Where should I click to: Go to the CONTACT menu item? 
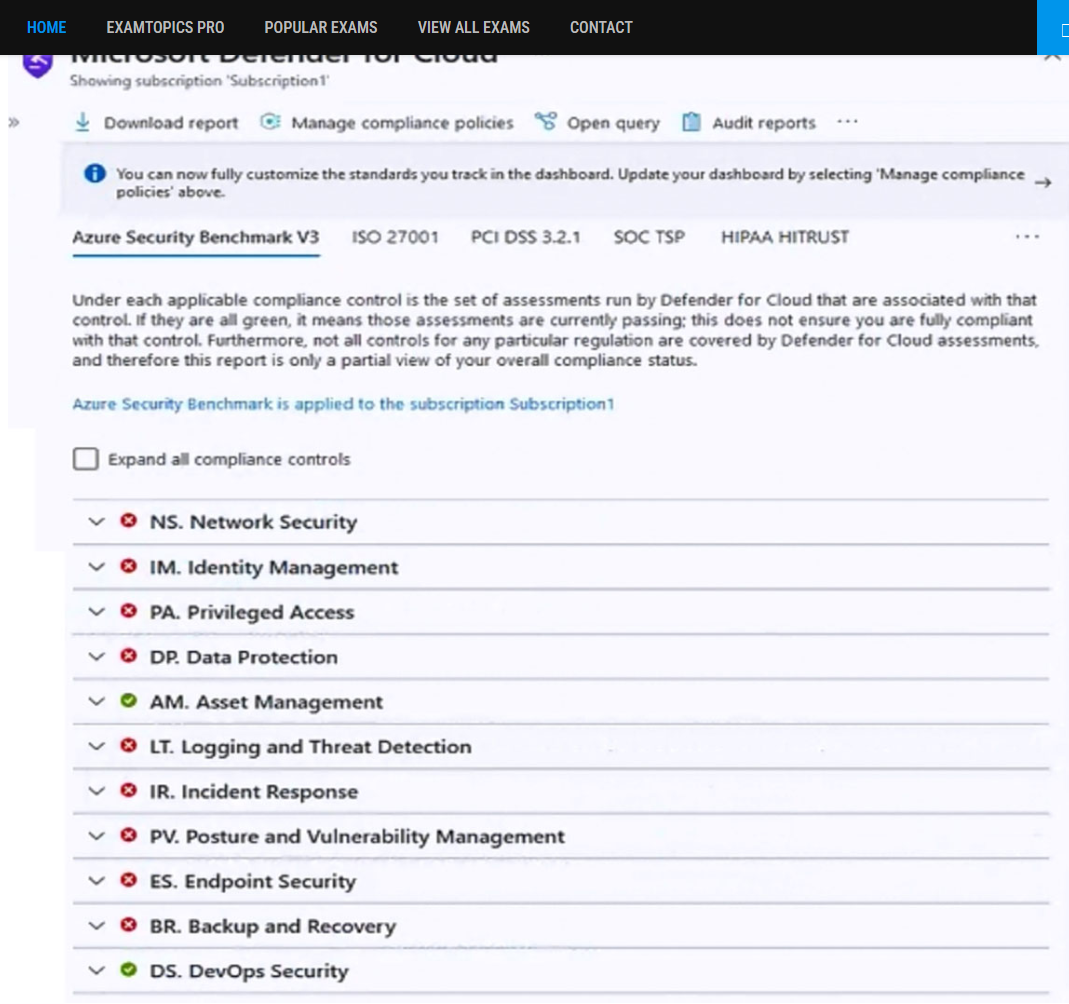(x=601, y=27)
